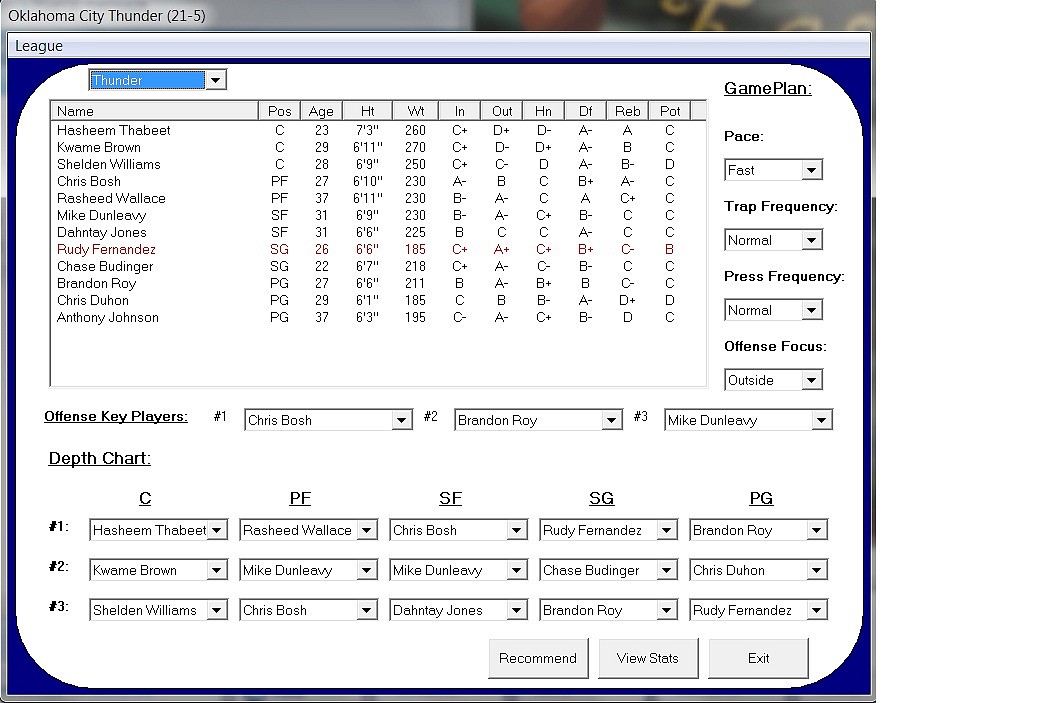Image resolution: width=1060 pixels, height=703 pixels.
Task: Sort roster by Ht column header
Action: pyautogui.click(x=367, y=111)
